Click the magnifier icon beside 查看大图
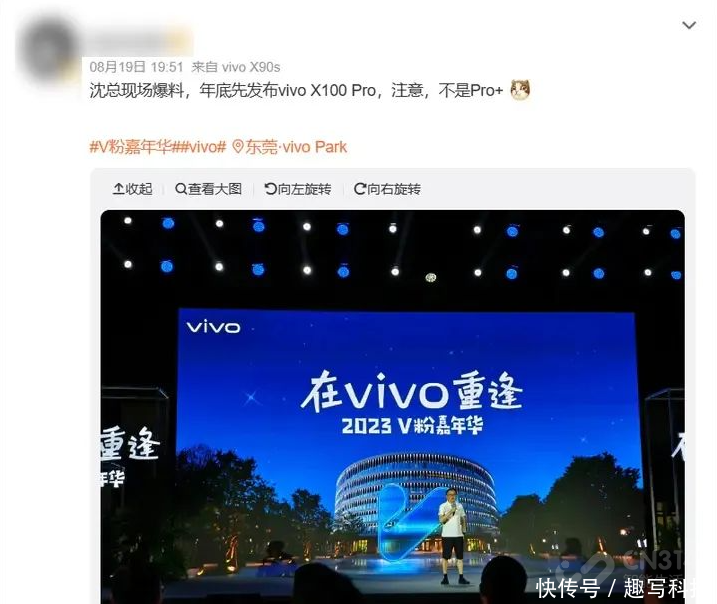 [x=181, y=189]
